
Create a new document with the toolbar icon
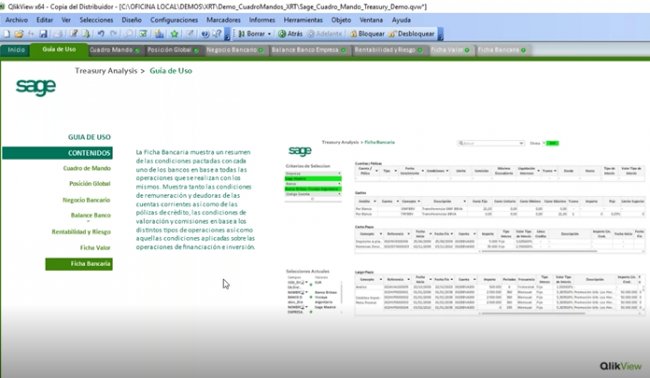pyautogui.click(x=7, y=34)
